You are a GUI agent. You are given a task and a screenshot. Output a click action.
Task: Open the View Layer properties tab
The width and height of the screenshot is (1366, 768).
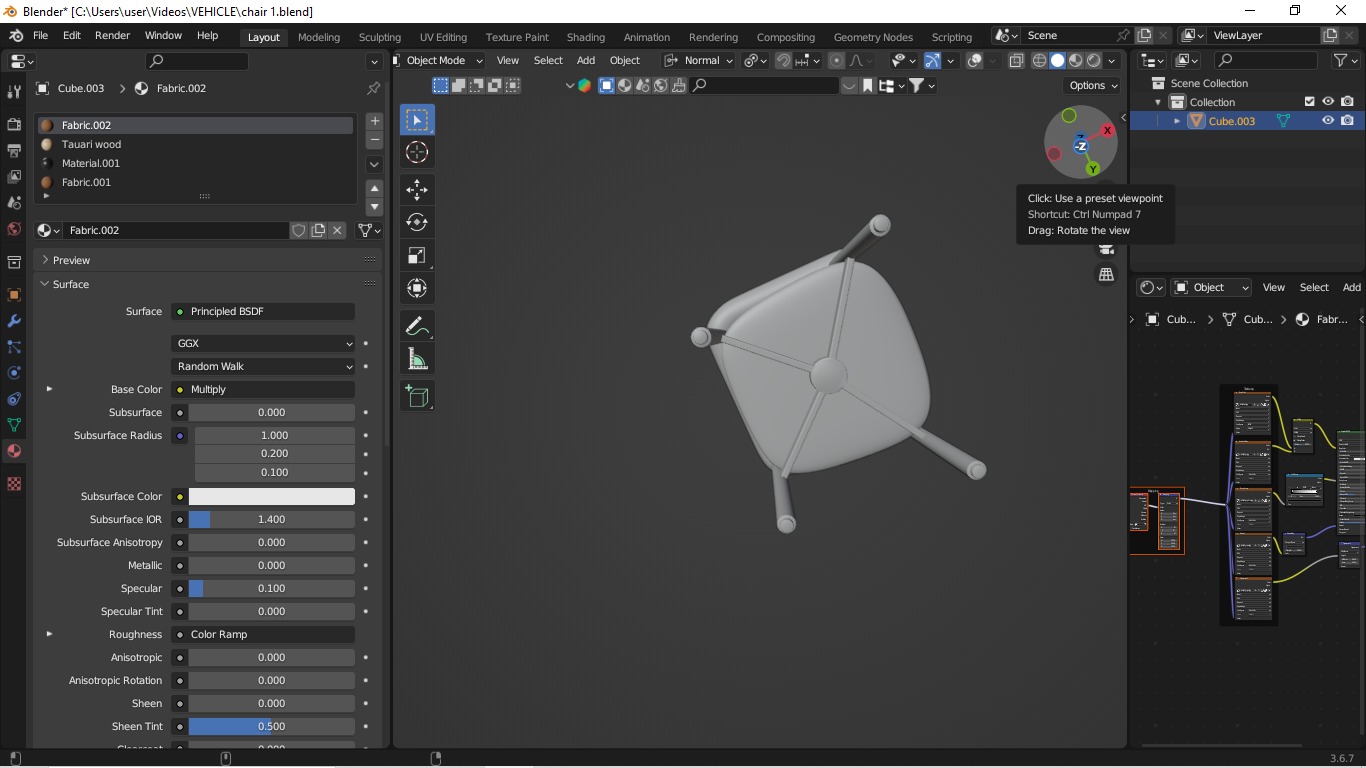click(14, 176)
